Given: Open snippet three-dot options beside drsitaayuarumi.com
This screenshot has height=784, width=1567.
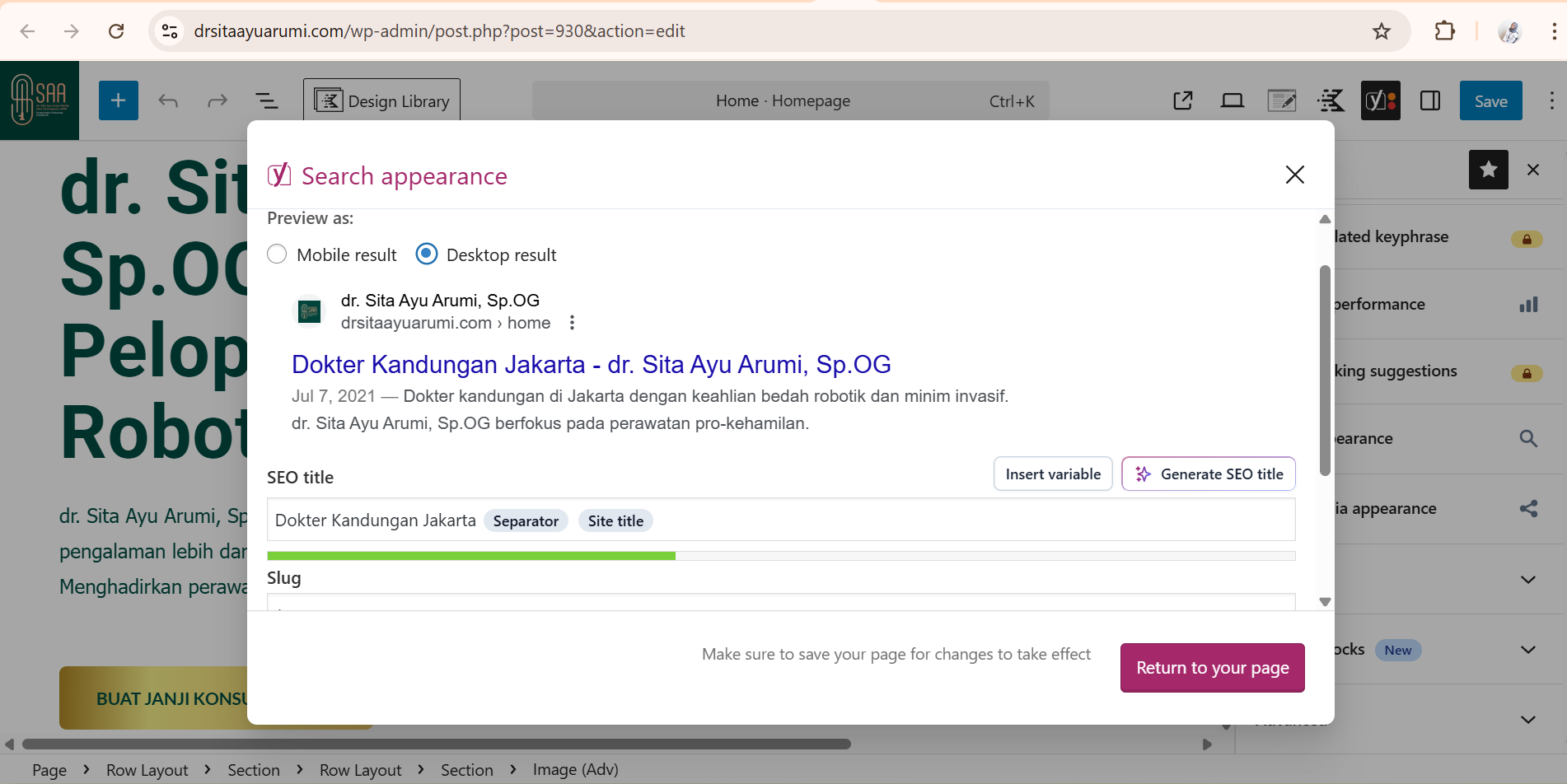Looking at the screenshot, I should click(x=572, y=323).
